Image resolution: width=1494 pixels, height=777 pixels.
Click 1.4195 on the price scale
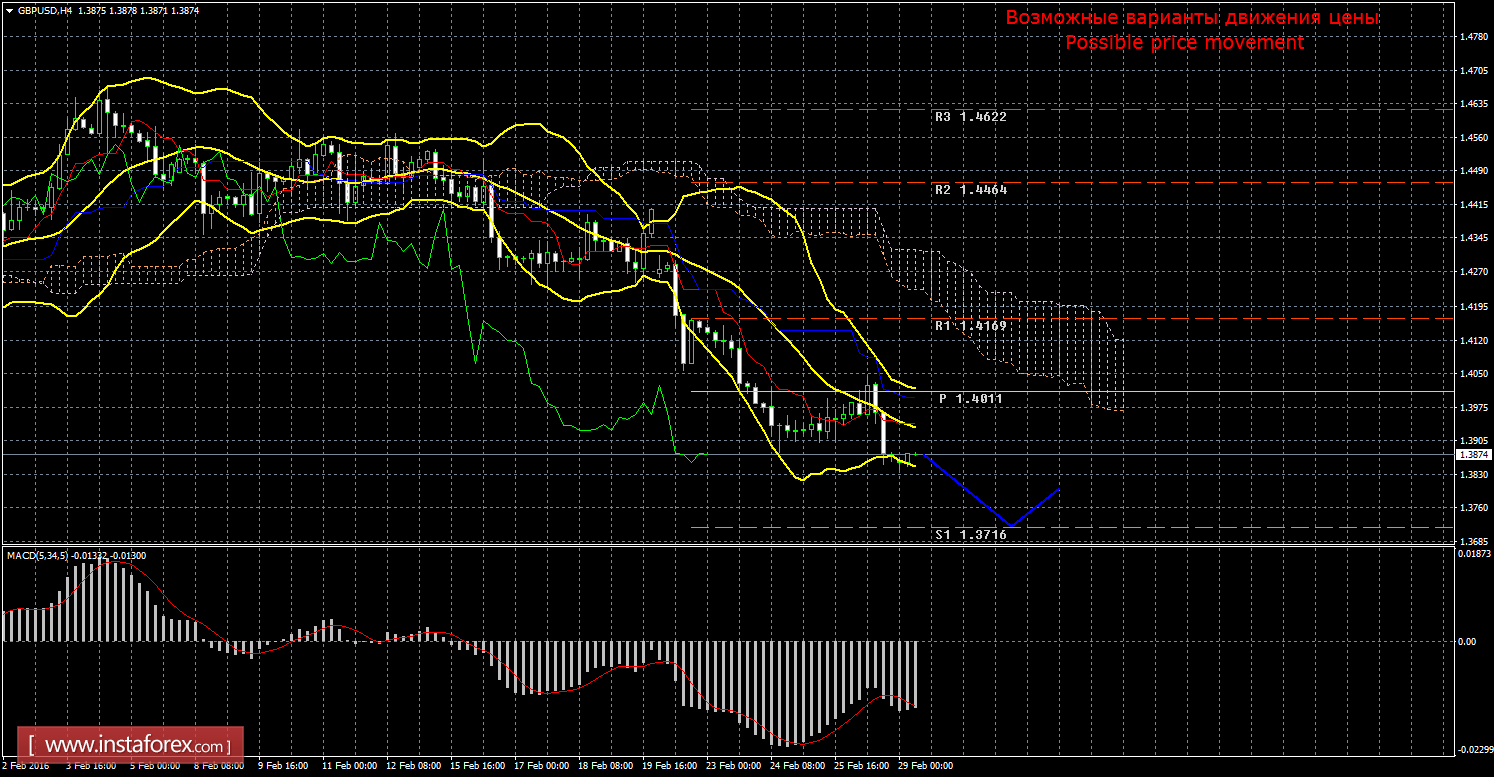pyautogui.click(x=1473, y=307)
